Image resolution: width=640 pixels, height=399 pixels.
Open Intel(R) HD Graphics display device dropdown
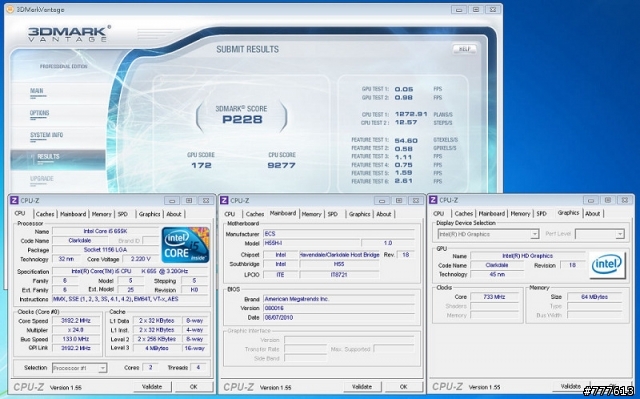click(x=488, y=234)
